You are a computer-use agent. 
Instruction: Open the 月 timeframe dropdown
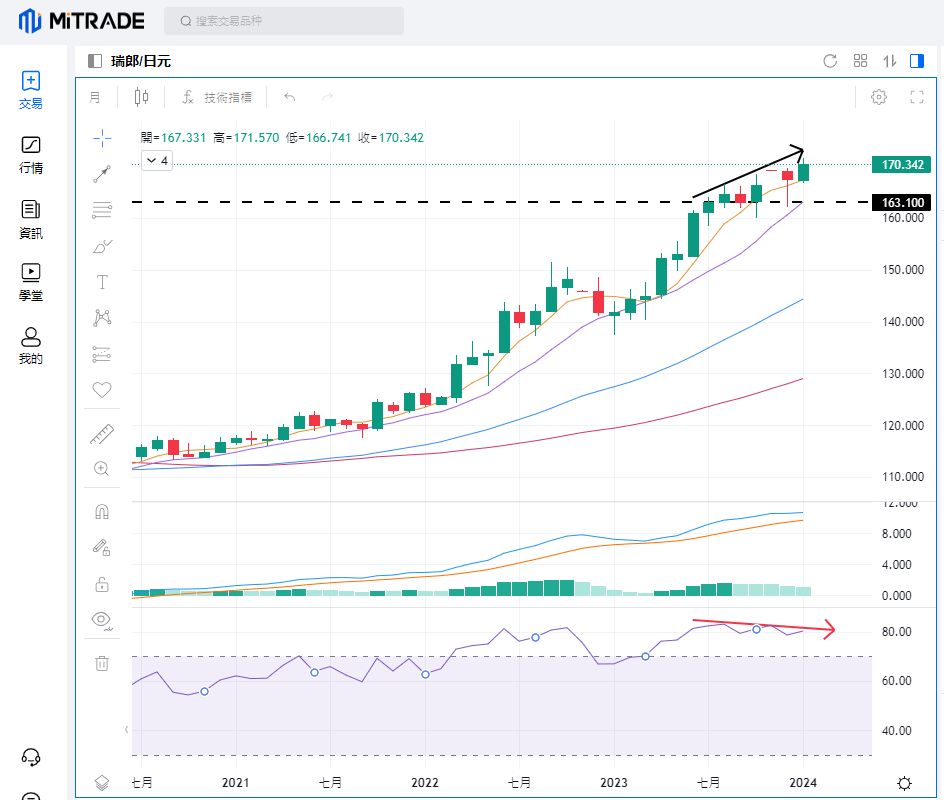tap(95, 97)
